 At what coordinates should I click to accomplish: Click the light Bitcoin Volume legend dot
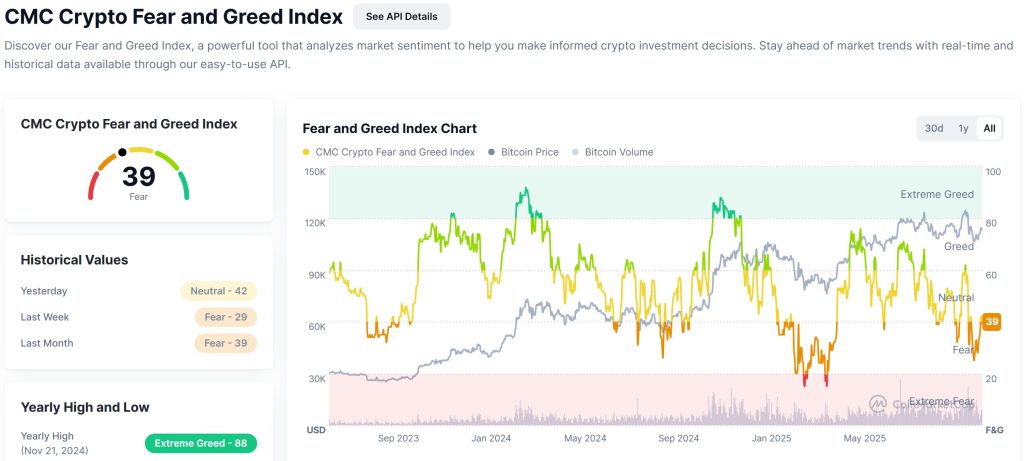coord(575,153)
